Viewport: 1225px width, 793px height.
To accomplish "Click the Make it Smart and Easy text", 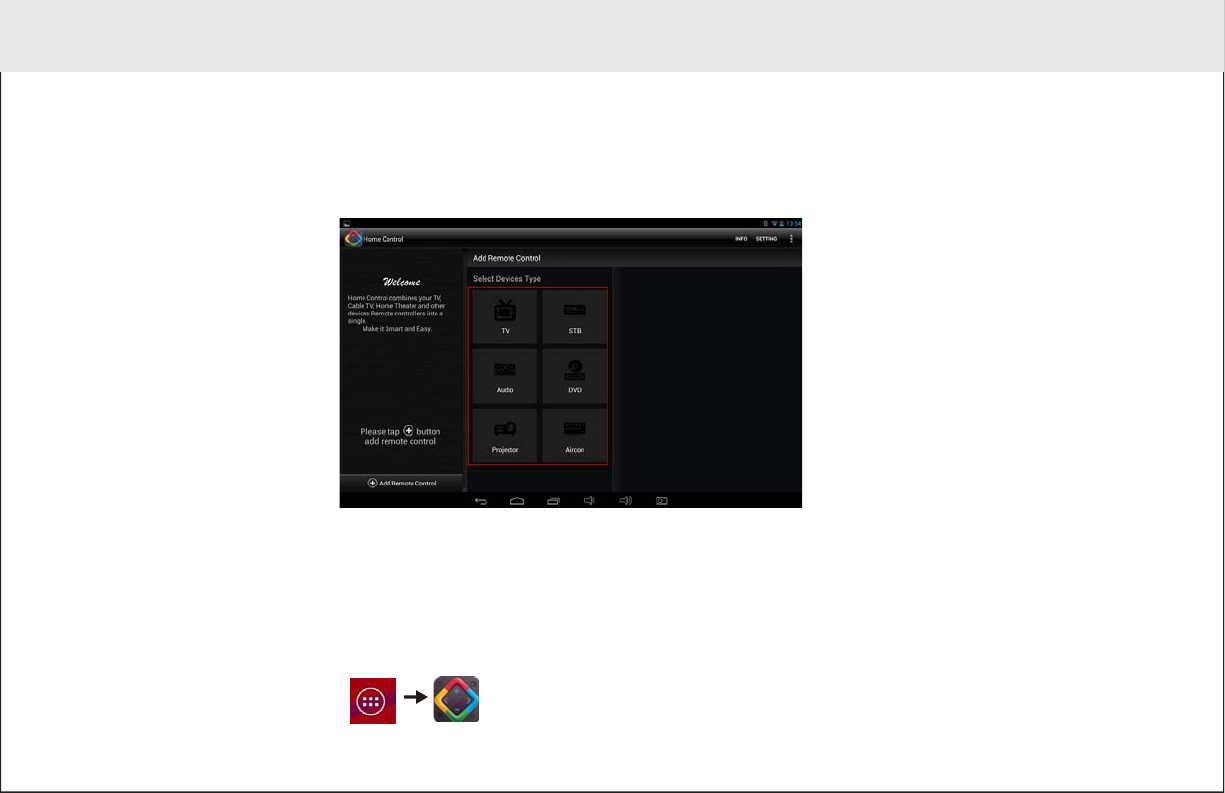I will tap(398, 328).
